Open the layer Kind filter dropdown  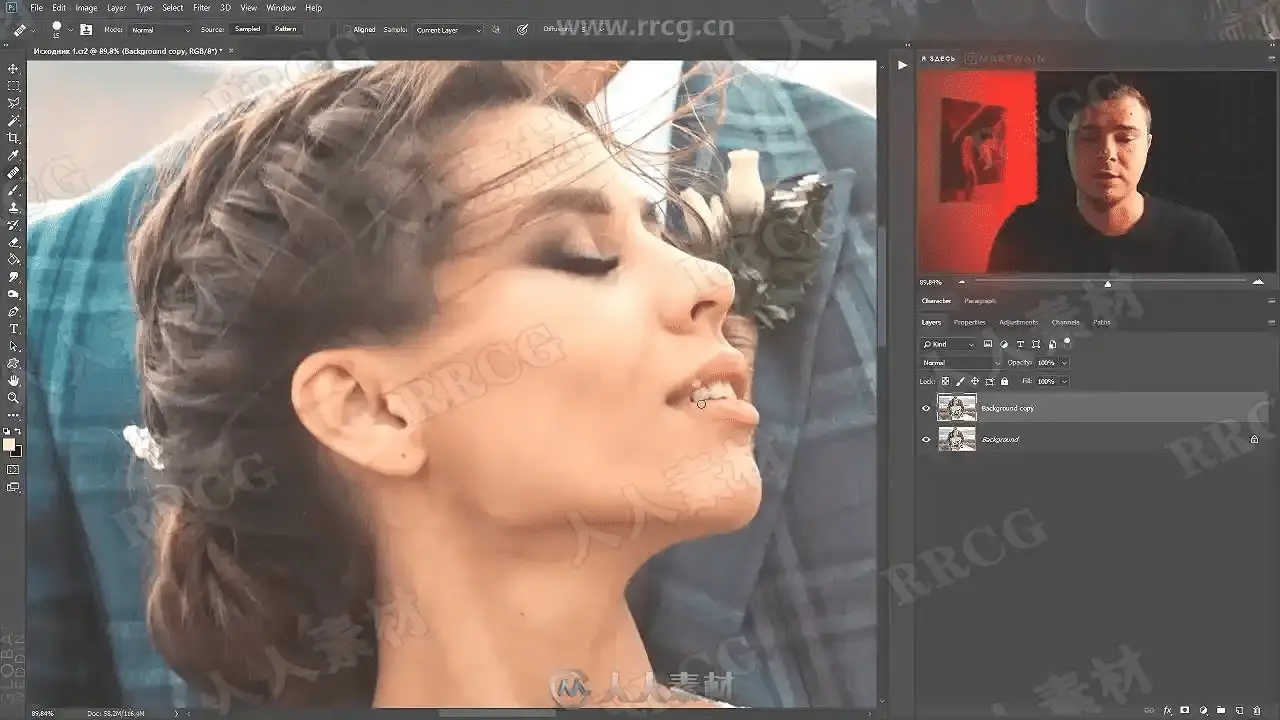948,344
